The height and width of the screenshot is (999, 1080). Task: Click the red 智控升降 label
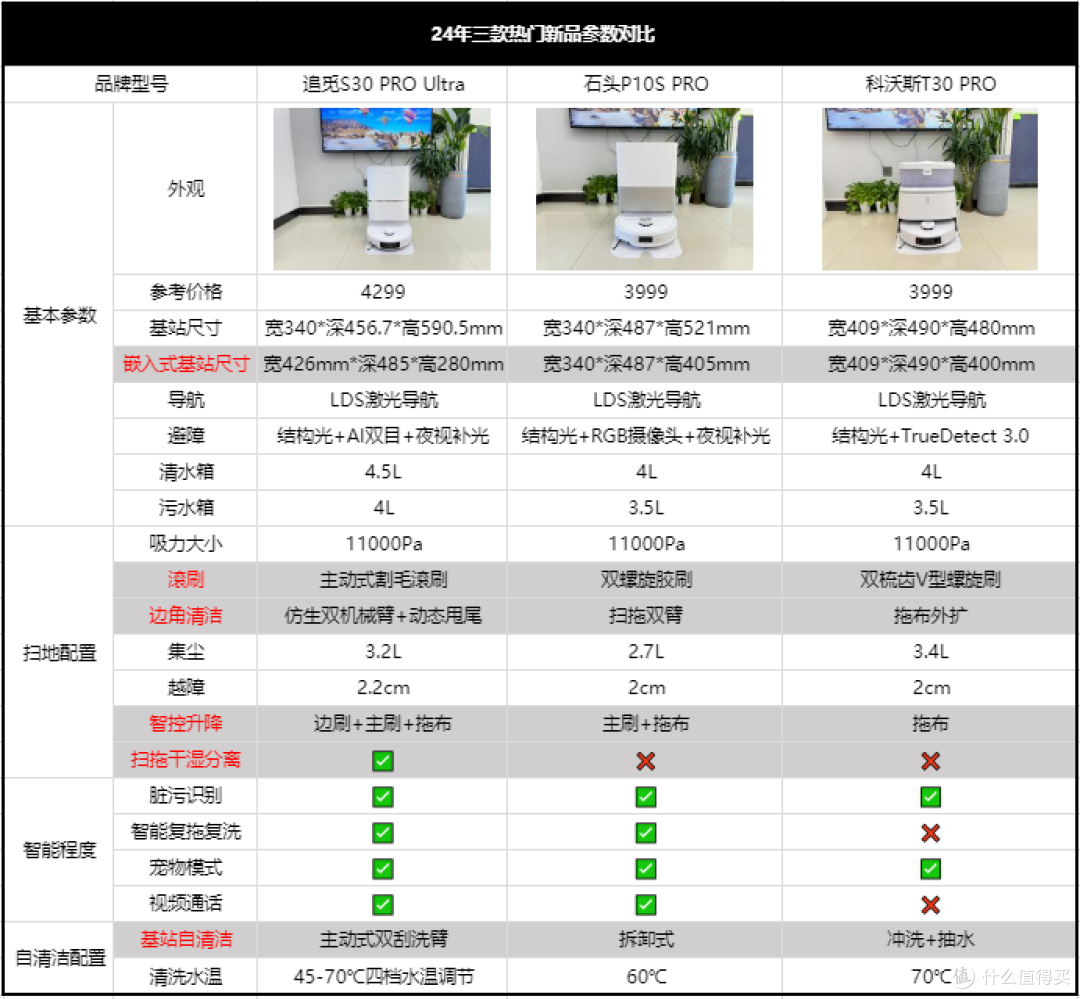point(186,723)
